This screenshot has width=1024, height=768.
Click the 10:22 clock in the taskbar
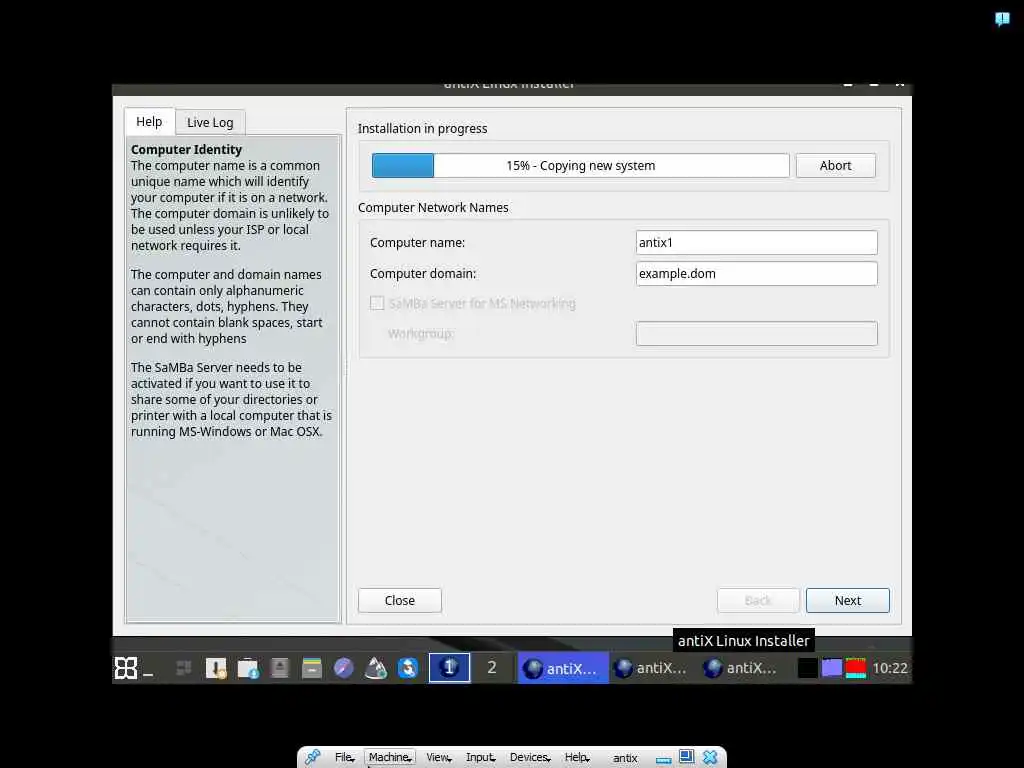(x=889, y=668)
